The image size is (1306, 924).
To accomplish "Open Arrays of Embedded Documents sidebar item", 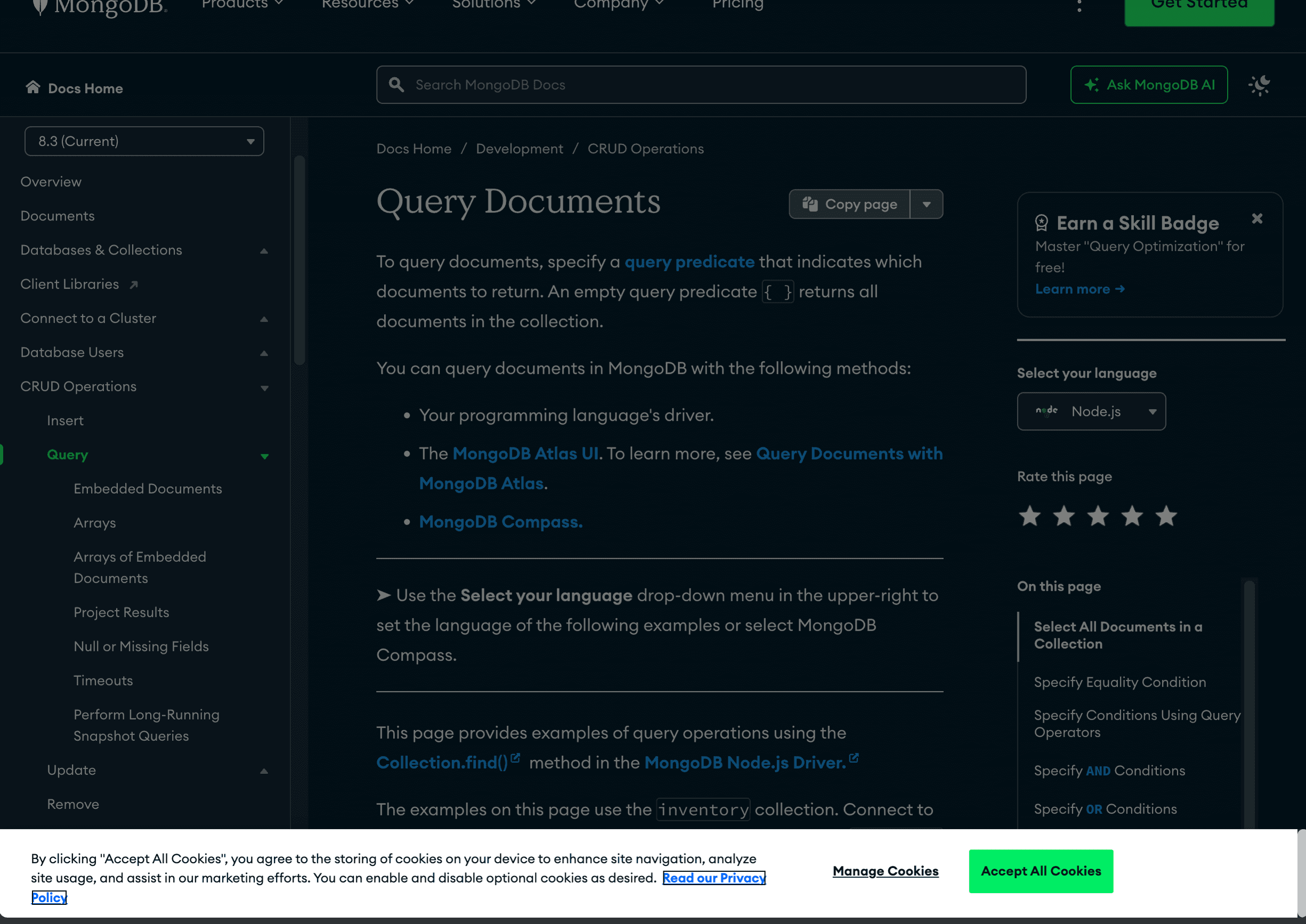I will [x=140, y=568].
